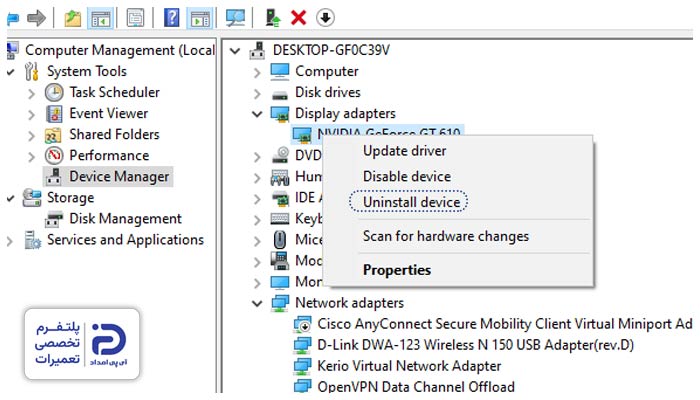
Task: Click the Back arrow toolbar icon
Action: [13, 18]
